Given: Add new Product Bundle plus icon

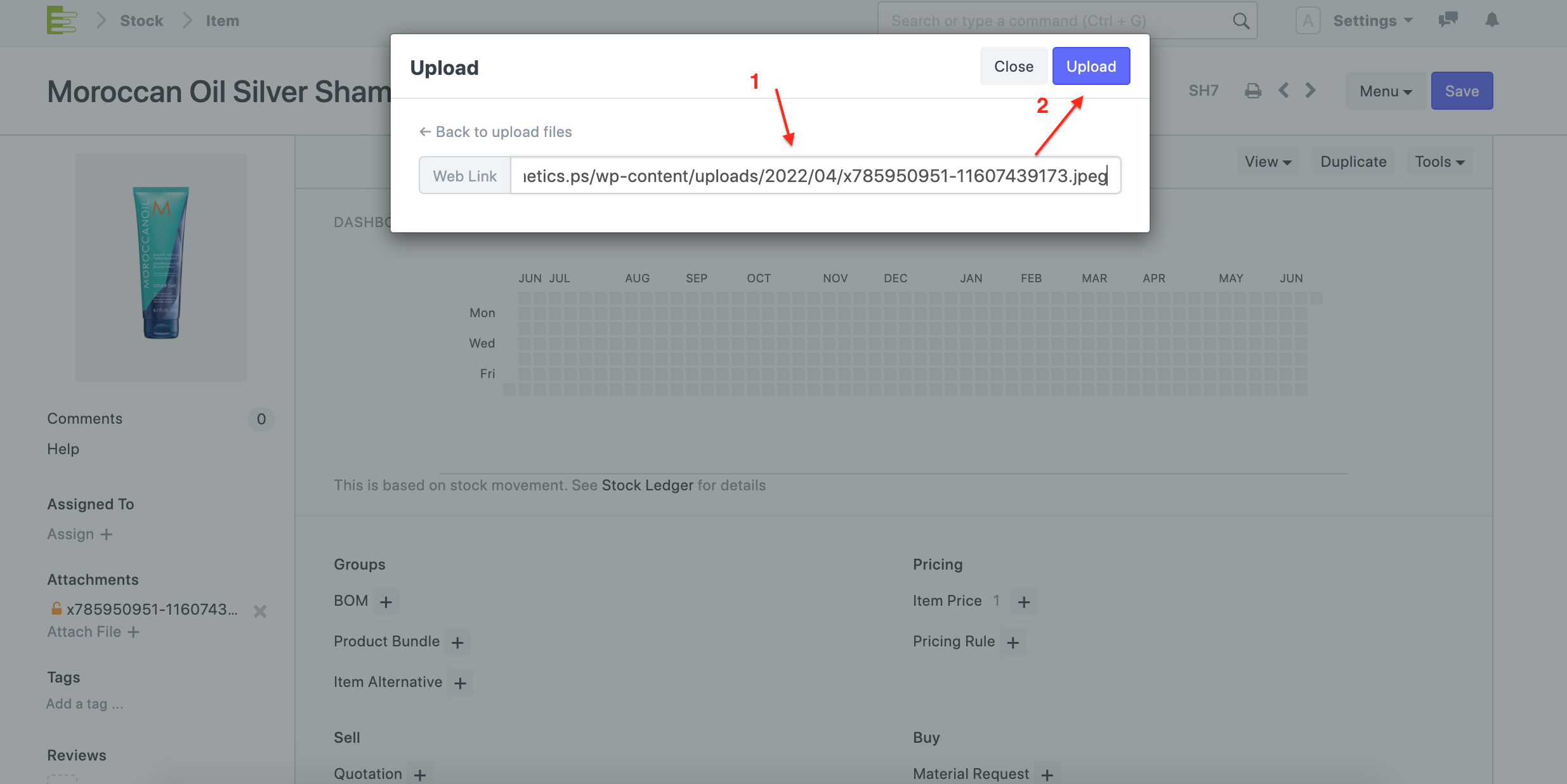Looking at the screenshot, I should (457, 643).
